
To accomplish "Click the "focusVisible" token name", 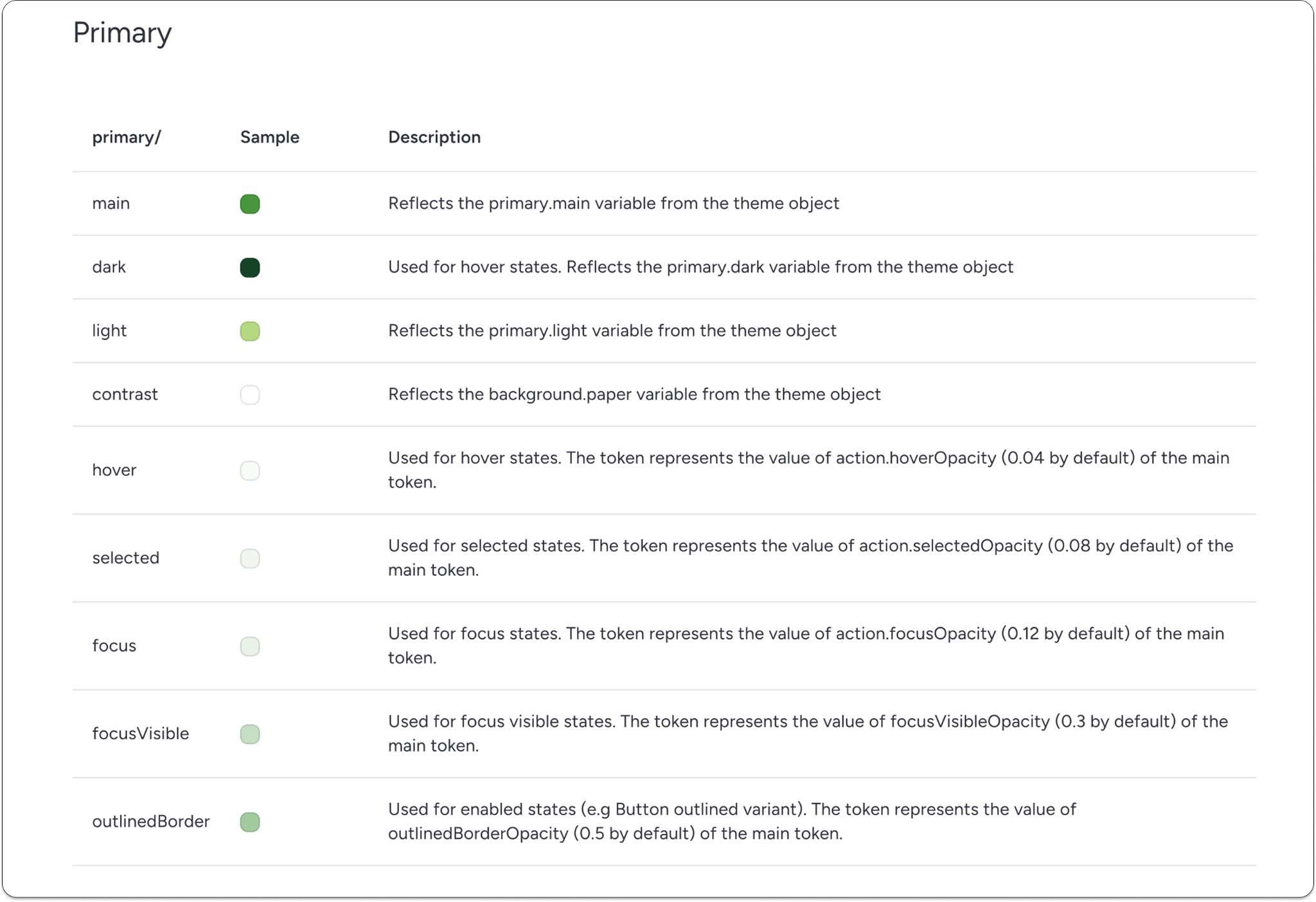I will (140, 734).
